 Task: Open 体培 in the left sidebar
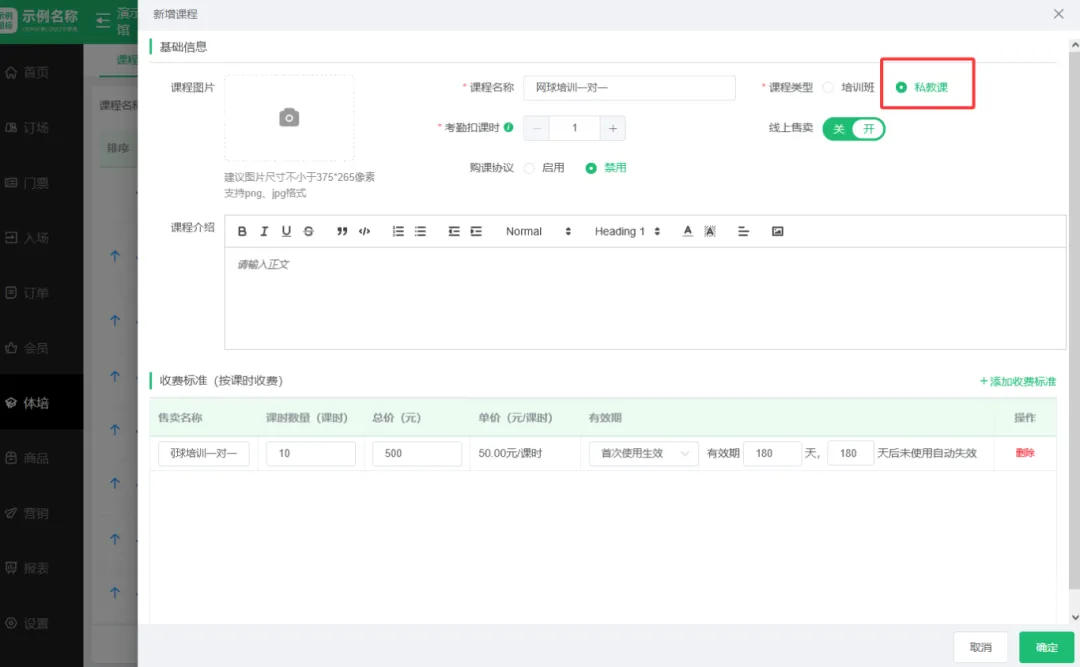36,403
